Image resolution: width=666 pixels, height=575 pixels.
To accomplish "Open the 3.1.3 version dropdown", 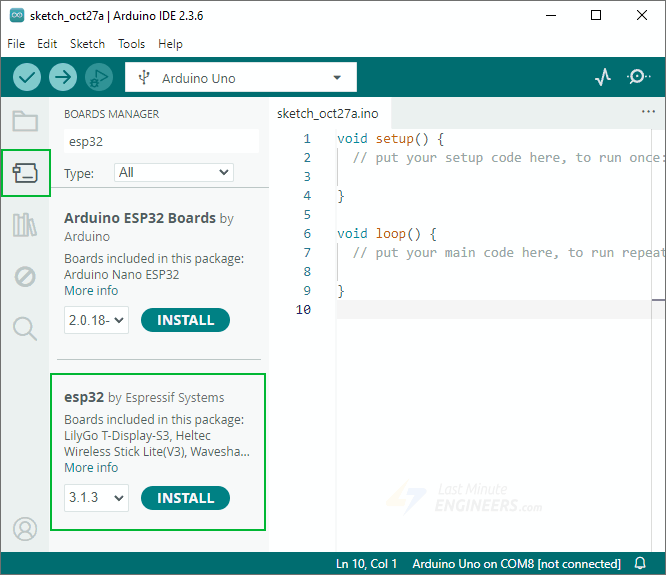I will (96, 498).
